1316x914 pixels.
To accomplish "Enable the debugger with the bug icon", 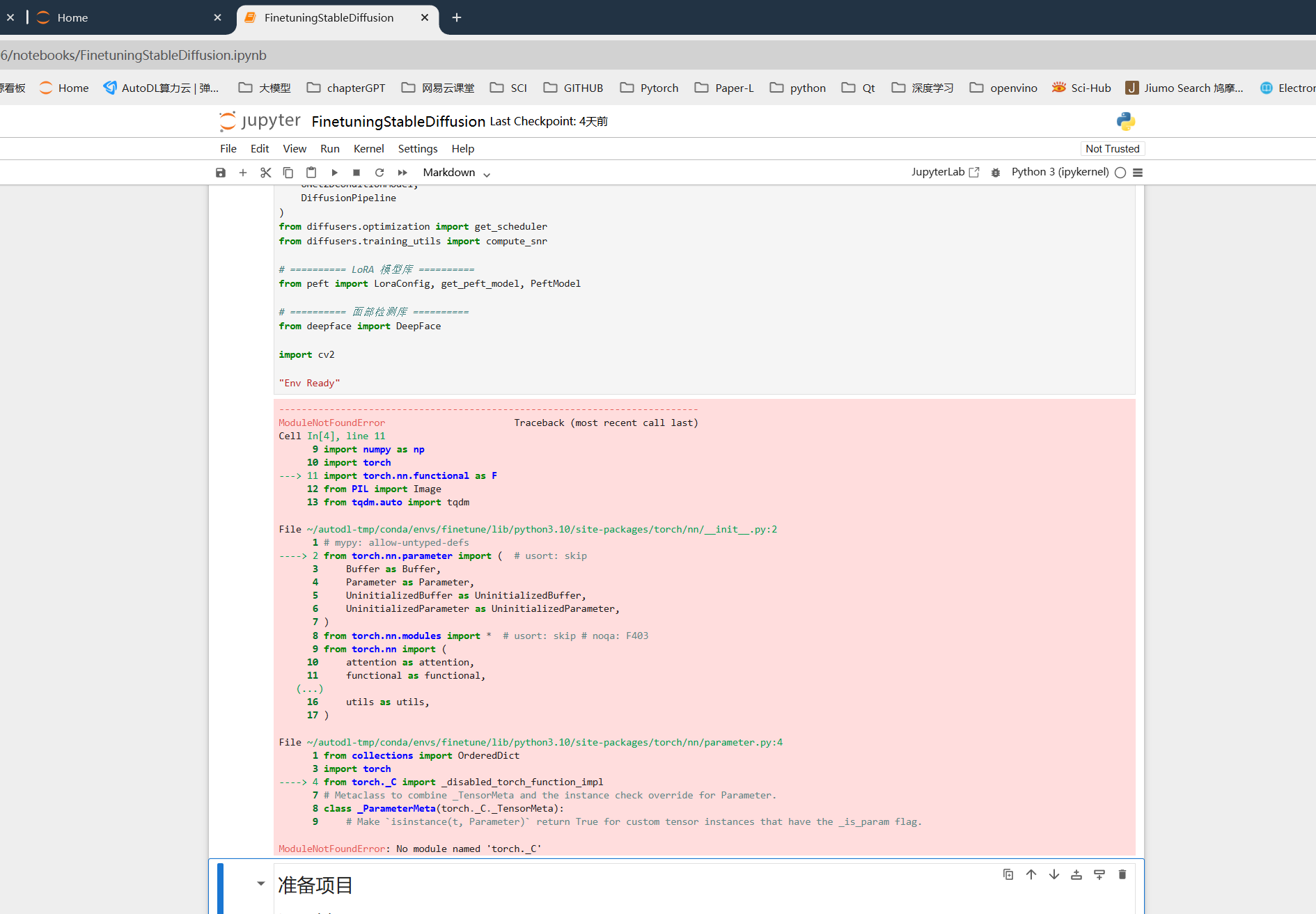I will 996,173.
